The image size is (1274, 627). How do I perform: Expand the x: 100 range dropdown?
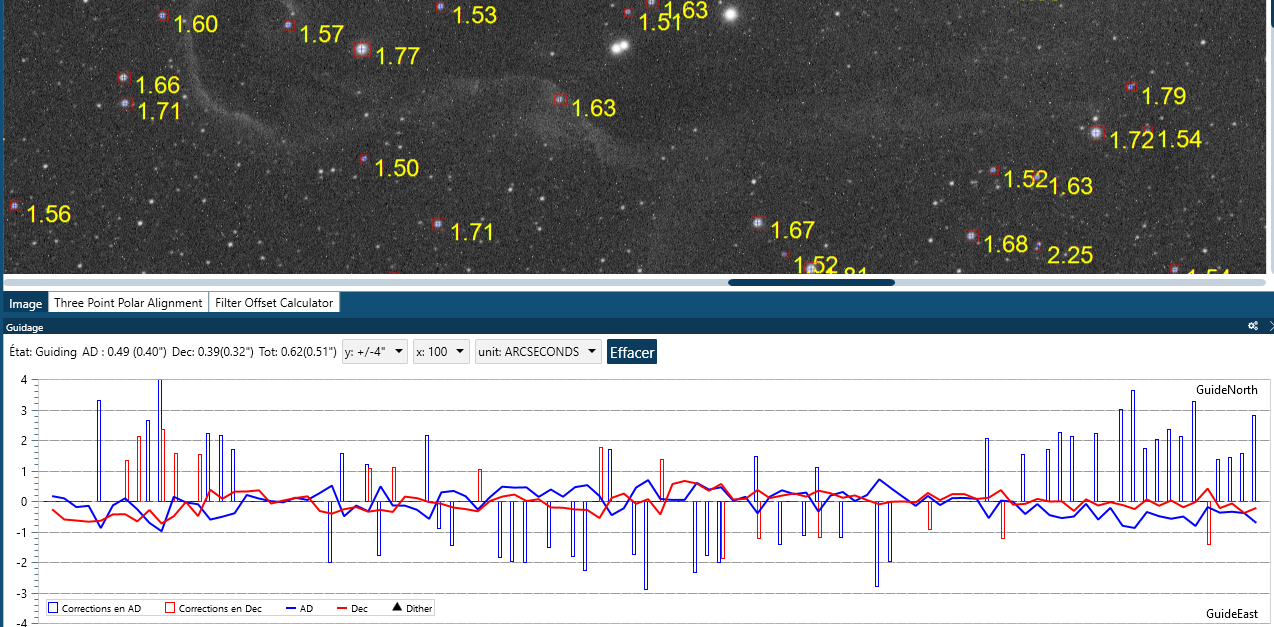coord(441,352)
